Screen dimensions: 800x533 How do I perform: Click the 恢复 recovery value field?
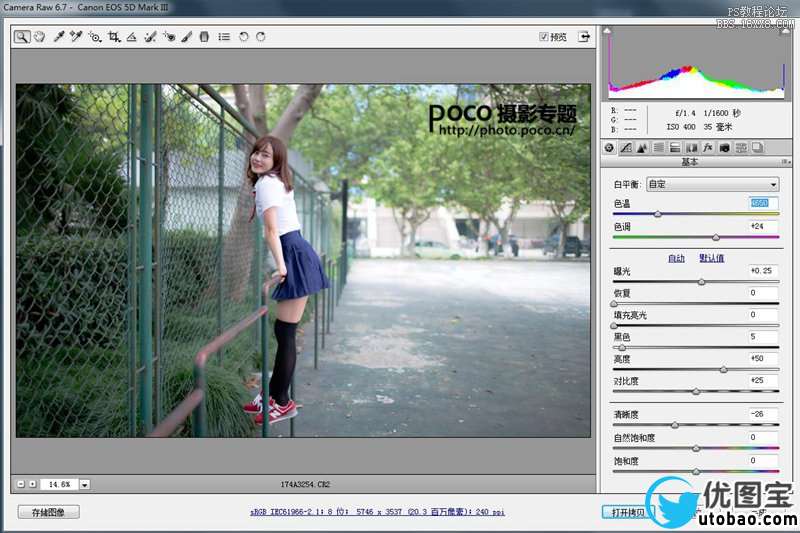click(x=763, y=293)
